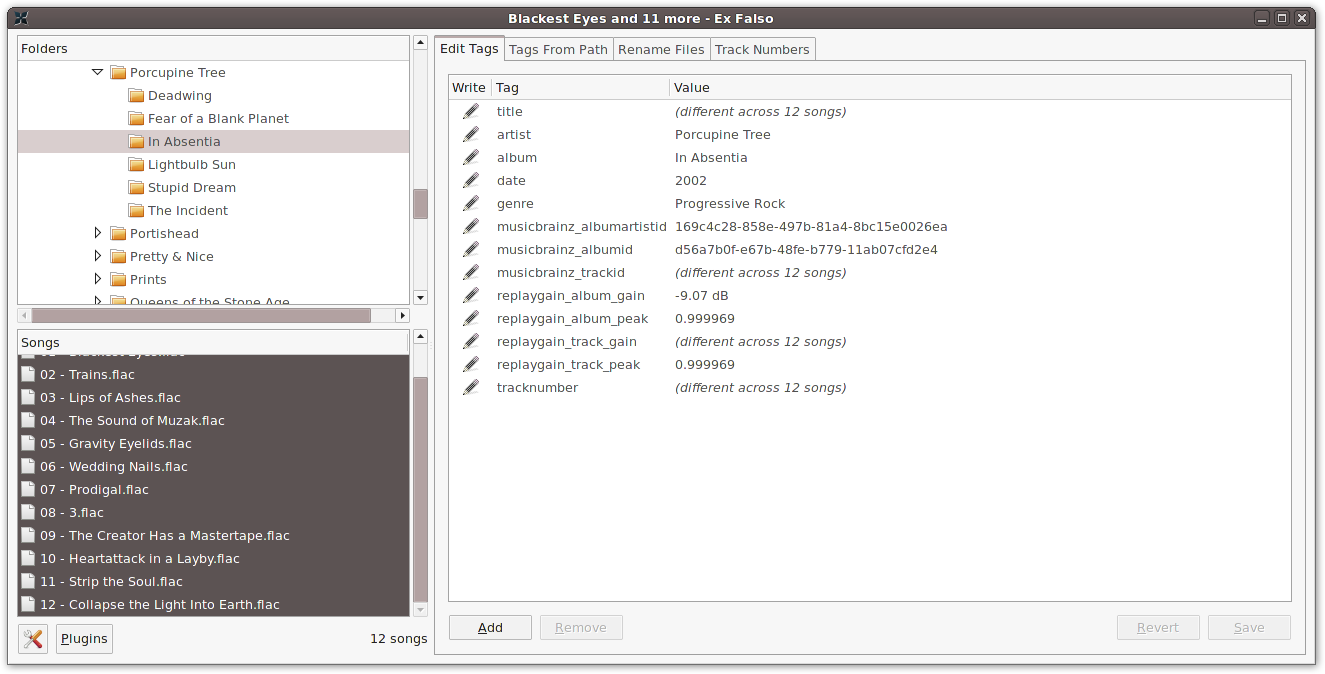This screenshot has height=674, width=1325.
Task: Click the Stupid Dream folder icon
Action: tap(137, 187)
